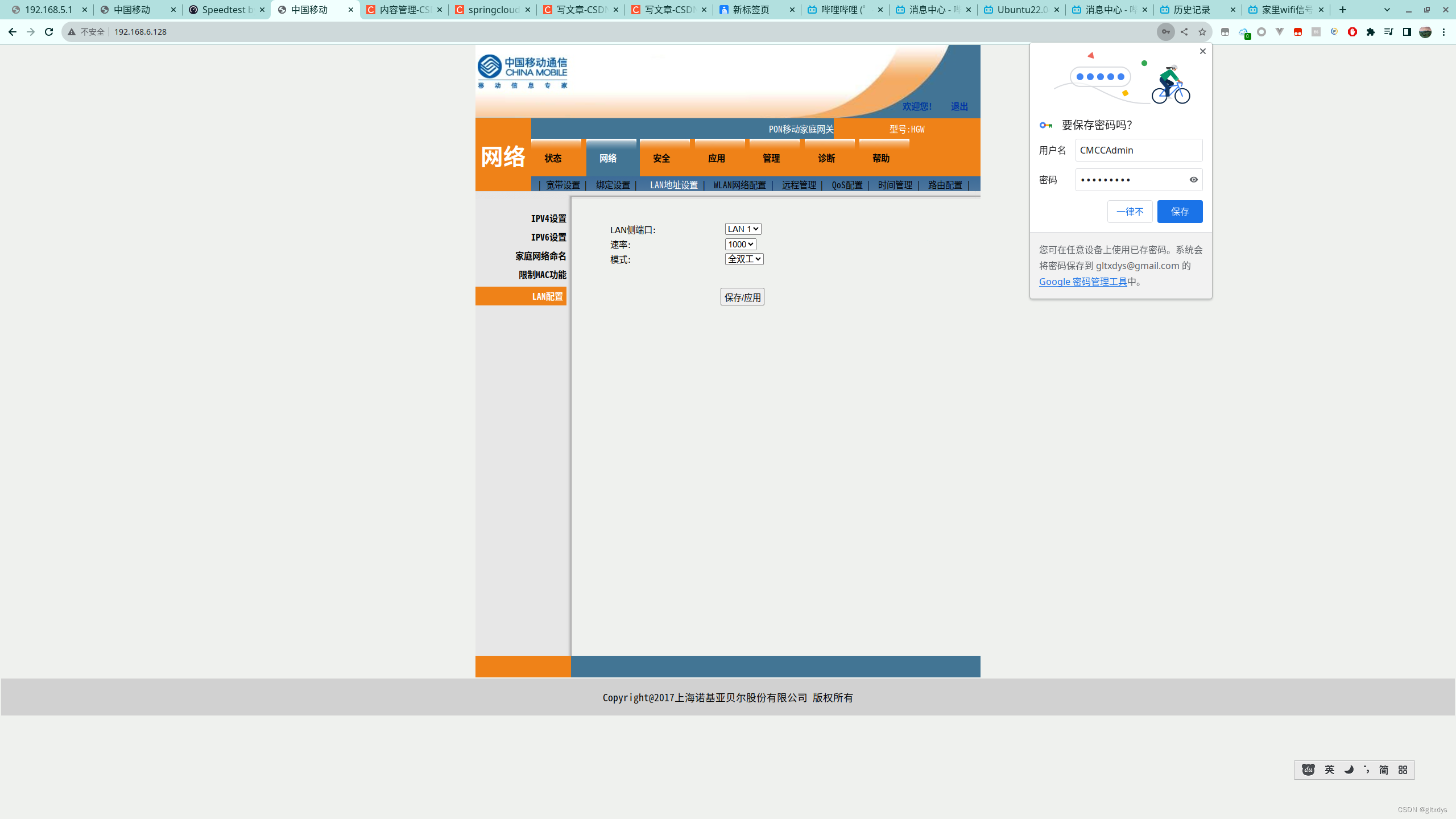This screenshot has width=1456, height=819.
Task: Bookmark this page with the star icon
Action: (1202, 32)
